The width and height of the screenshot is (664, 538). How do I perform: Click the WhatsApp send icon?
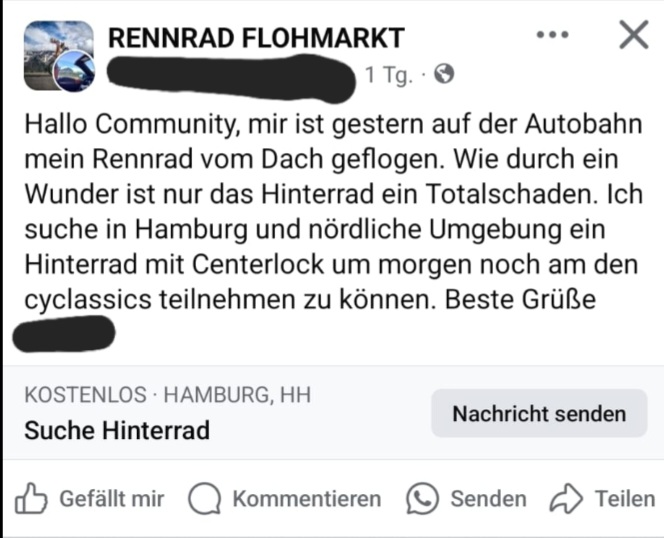(x=423, y=499)
